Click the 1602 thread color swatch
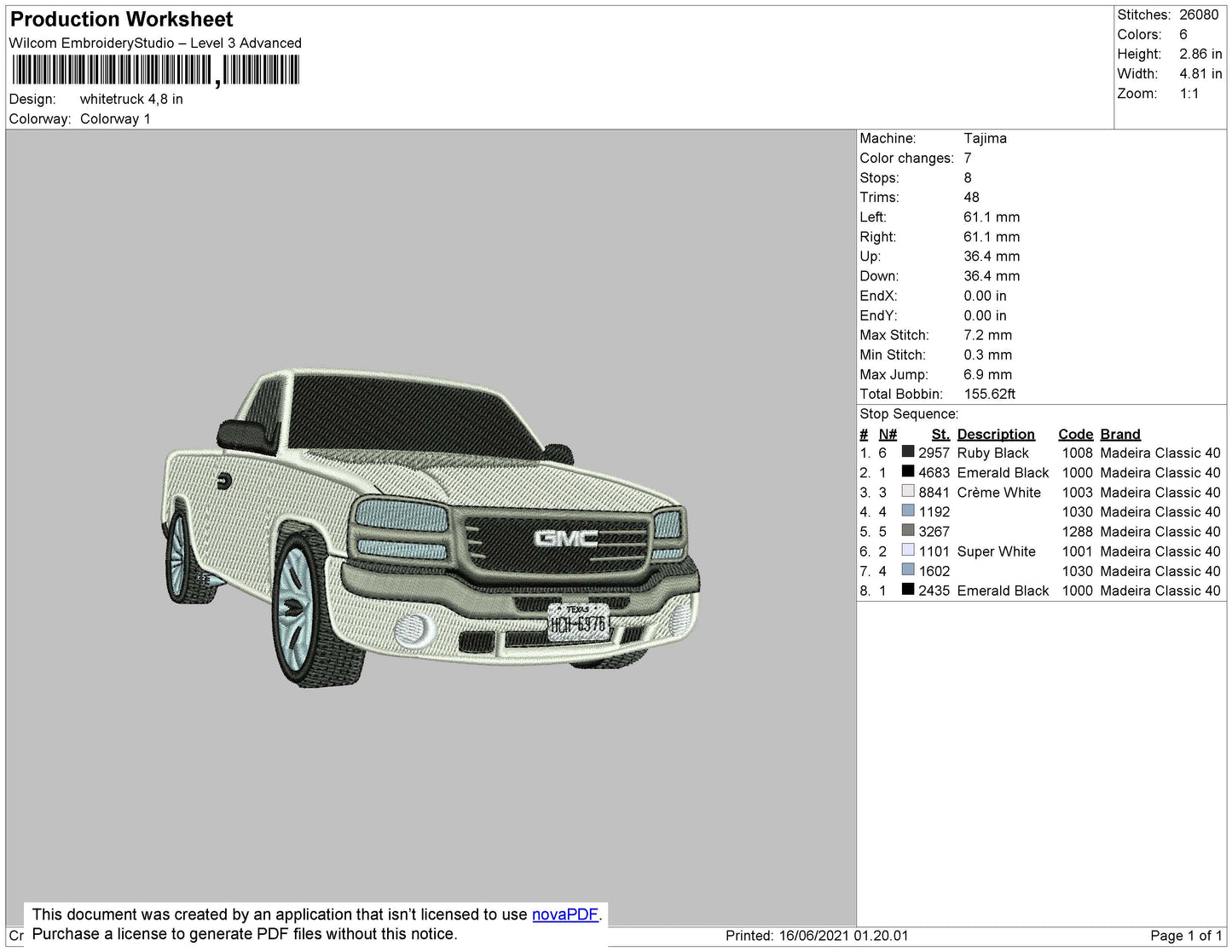1232x952 pixels. tap(908, 569)
